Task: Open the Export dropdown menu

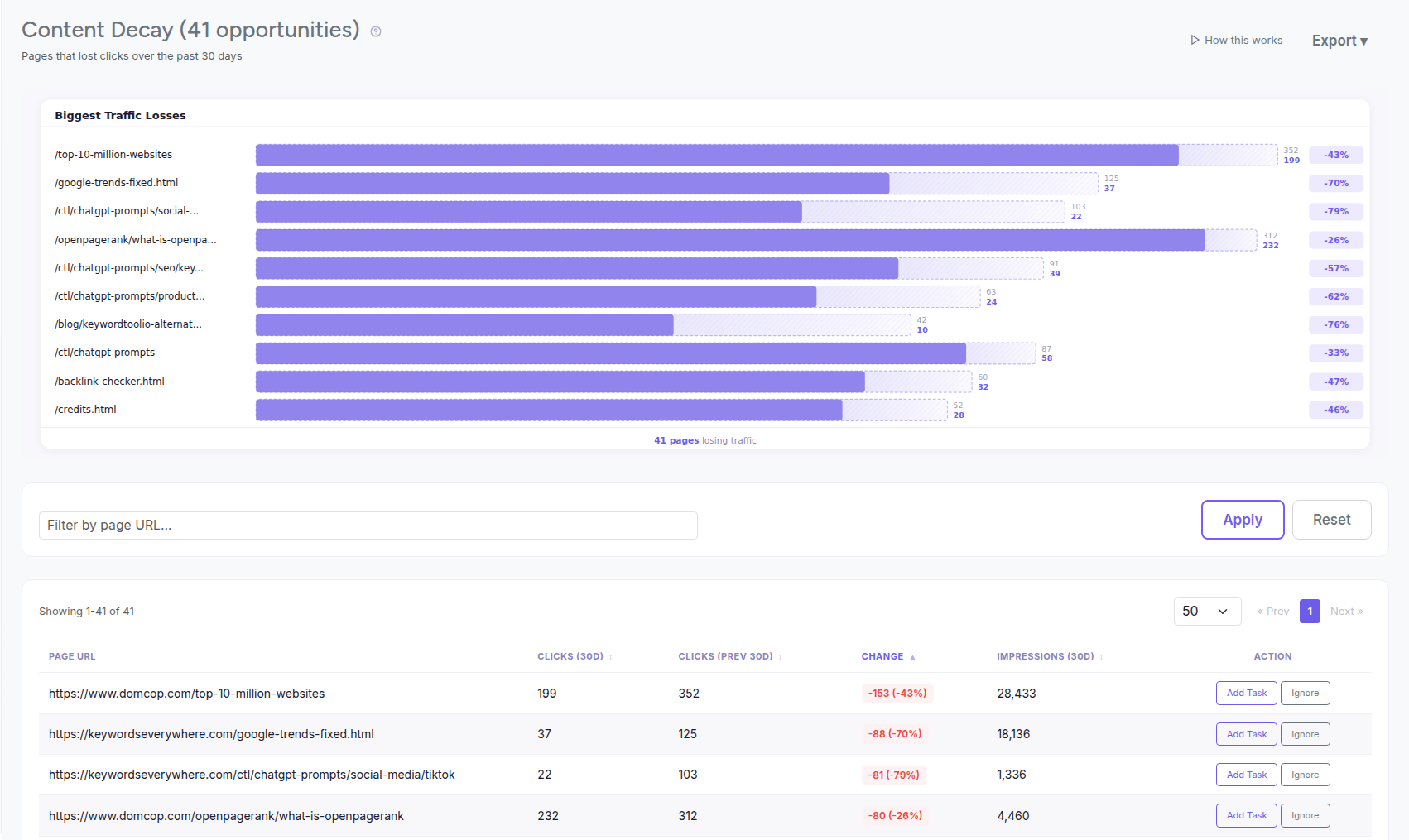Action: [x=1339, y=41]
